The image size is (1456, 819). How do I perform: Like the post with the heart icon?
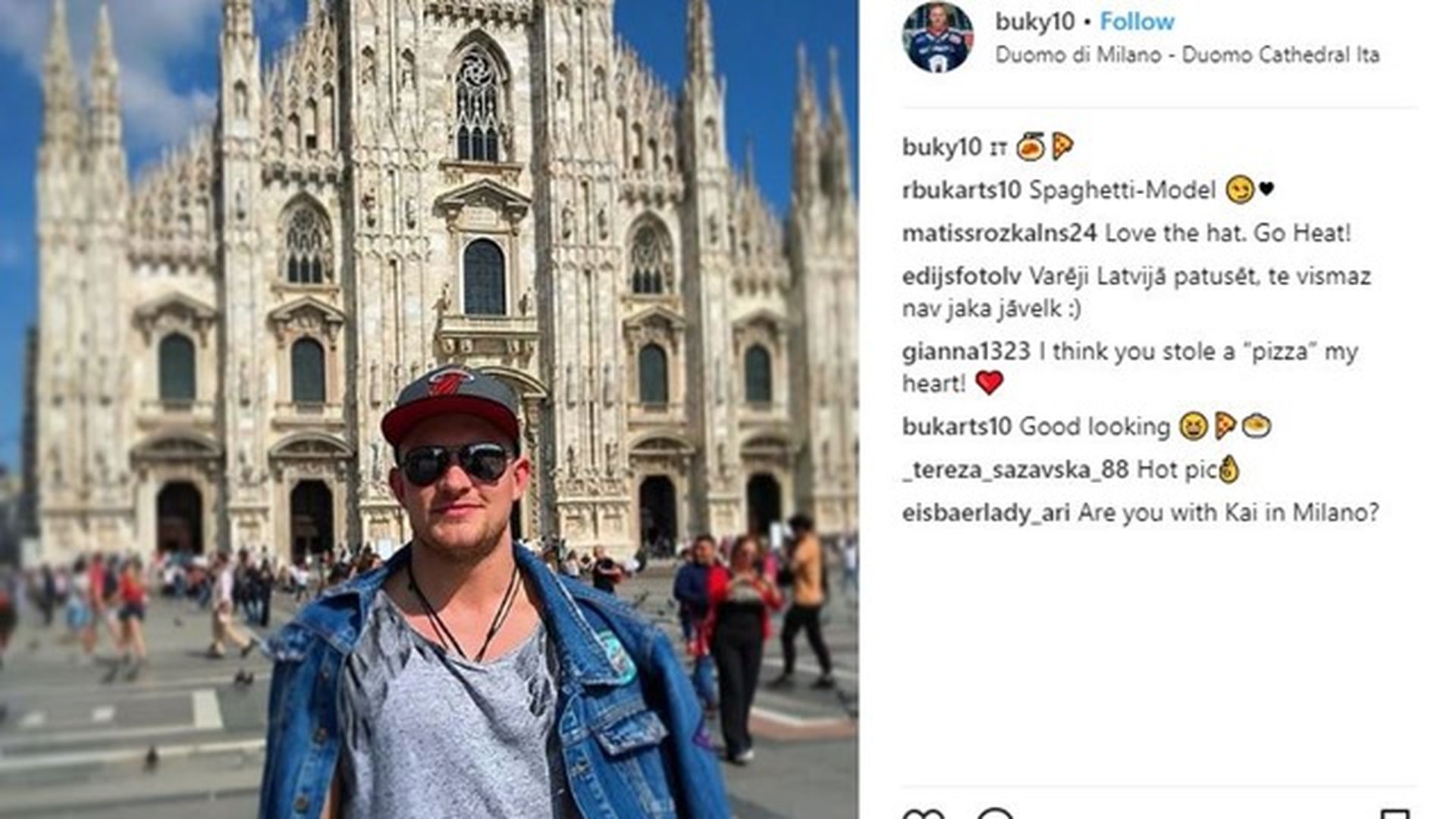(x=923, y=814)
